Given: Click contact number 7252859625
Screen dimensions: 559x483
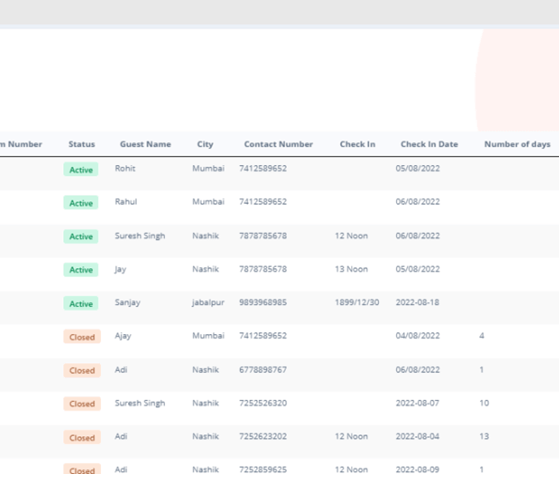Looking at the screenshot, I should tap(263, 470).
